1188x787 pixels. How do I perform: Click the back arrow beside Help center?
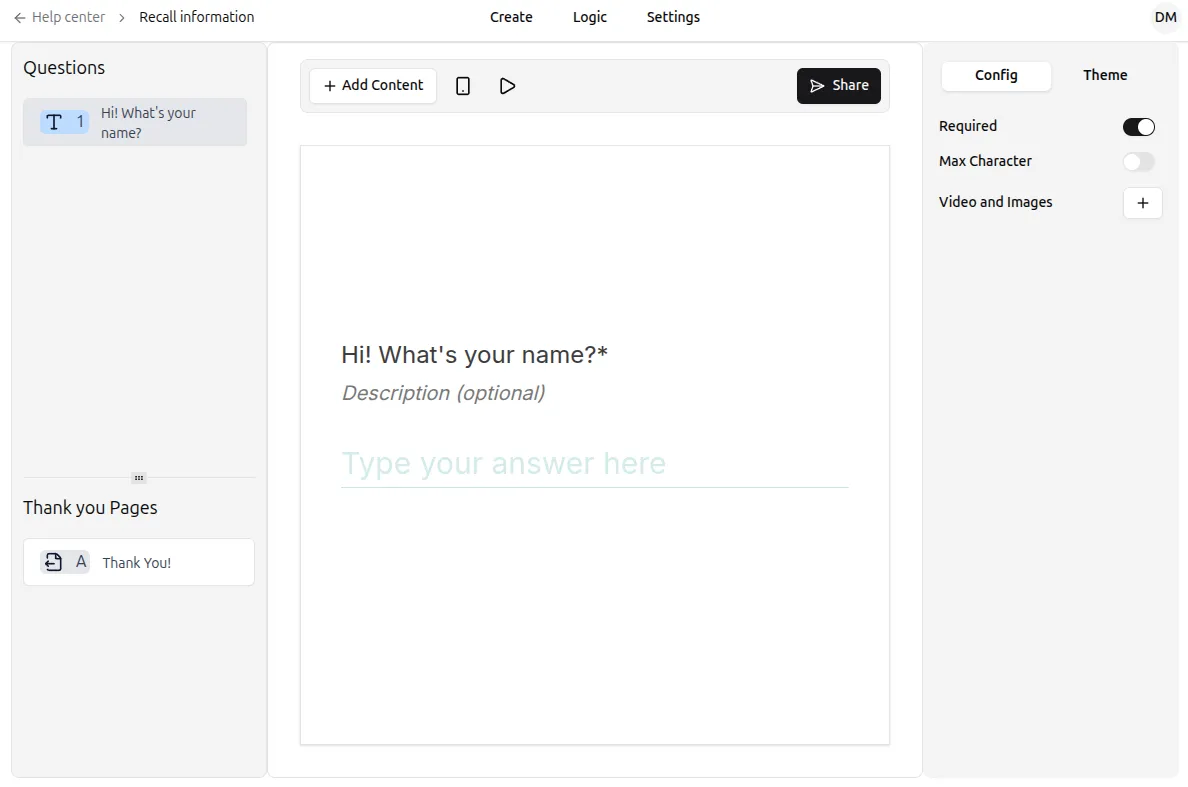pyautogui.click(x=20, y=17)
